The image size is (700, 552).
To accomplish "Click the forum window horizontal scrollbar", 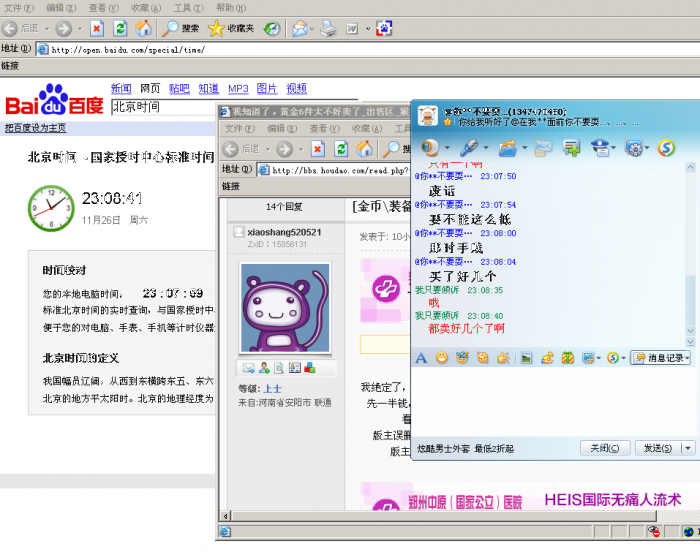I will [x=444, y=516].
